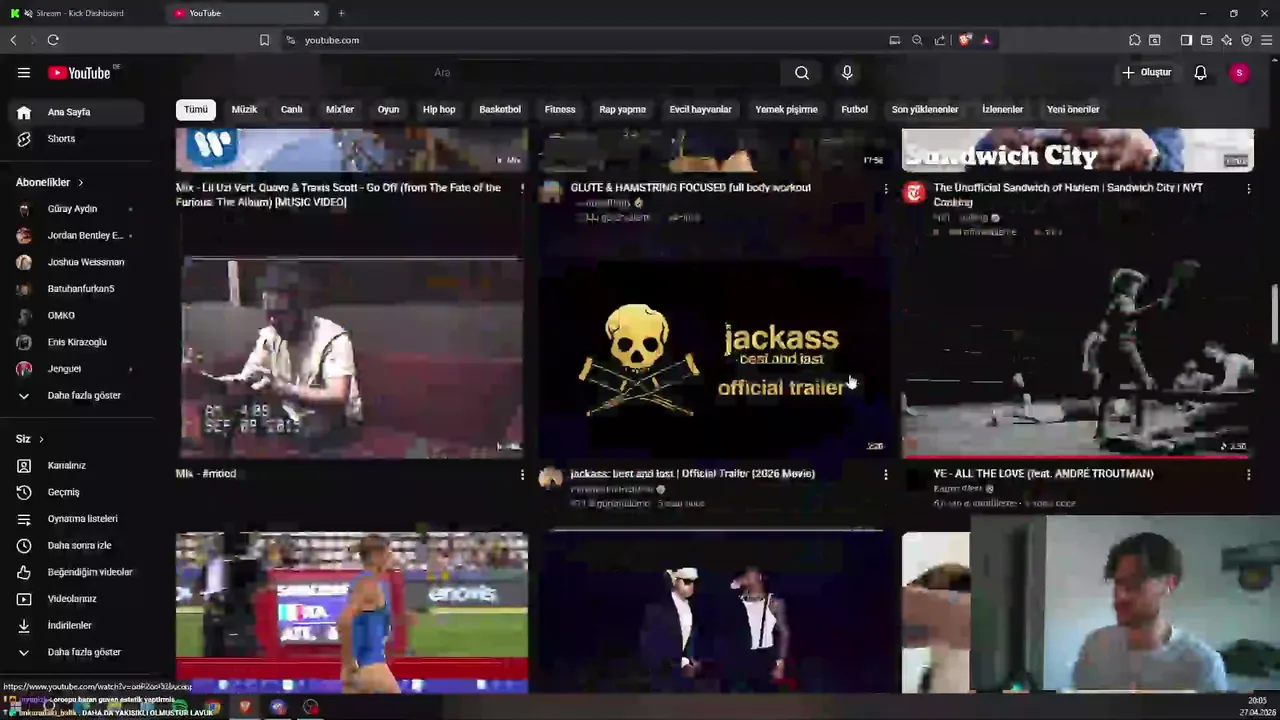Screen dimensions: 1280x720
Task: Click the VPN shield icon in toolbar
Action: 1246,40
